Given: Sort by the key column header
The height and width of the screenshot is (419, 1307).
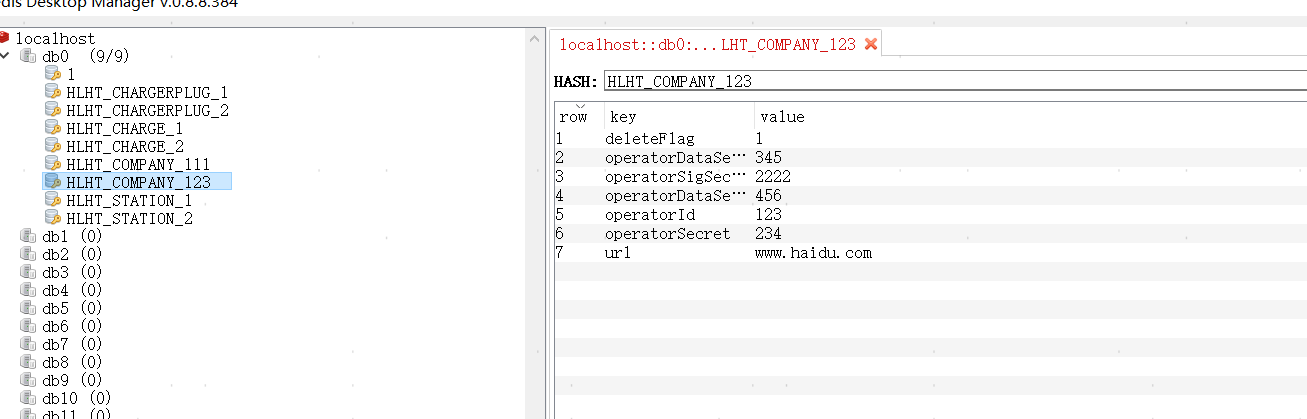Looking at the screenshot, I should tap(679, 115).
